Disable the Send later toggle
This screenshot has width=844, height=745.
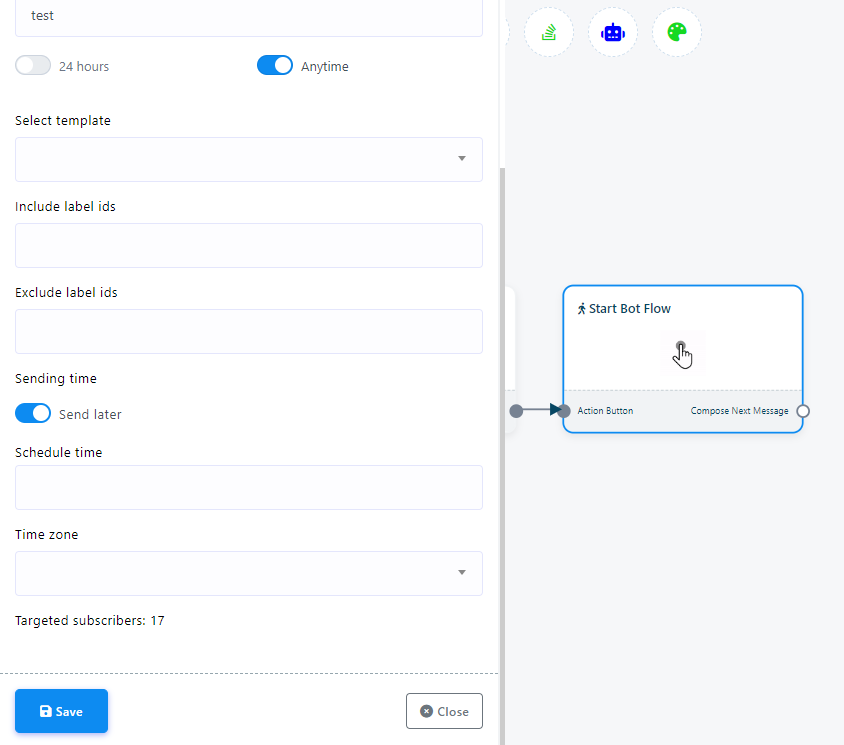[33, 413]
